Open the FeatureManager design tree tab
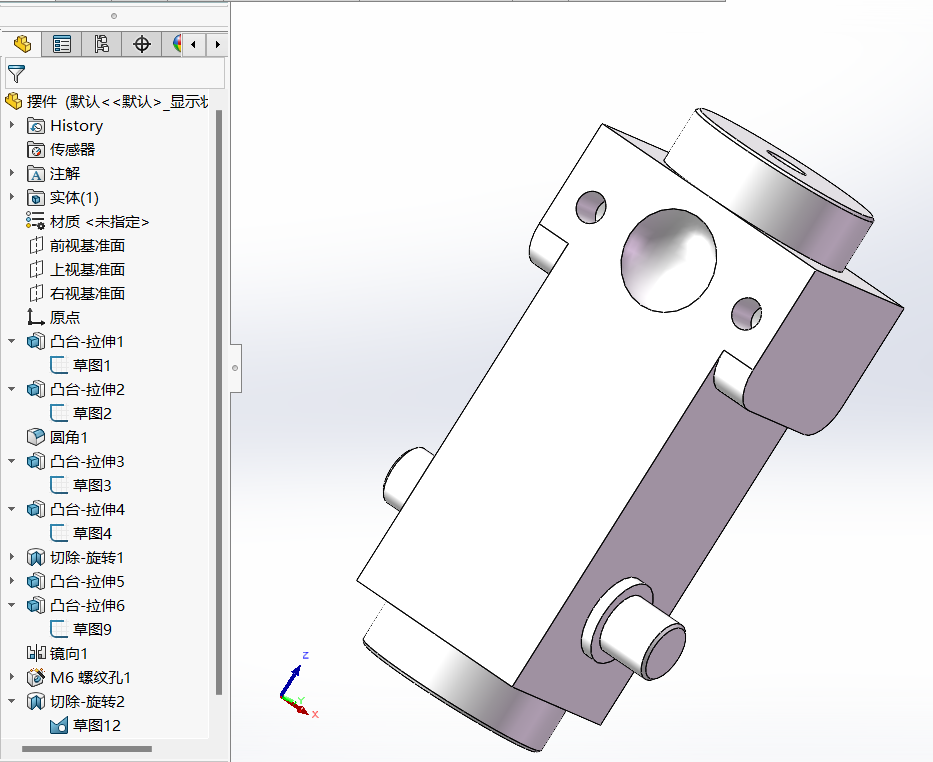Viewport: 933px width, 762px height. pos(23,44)
